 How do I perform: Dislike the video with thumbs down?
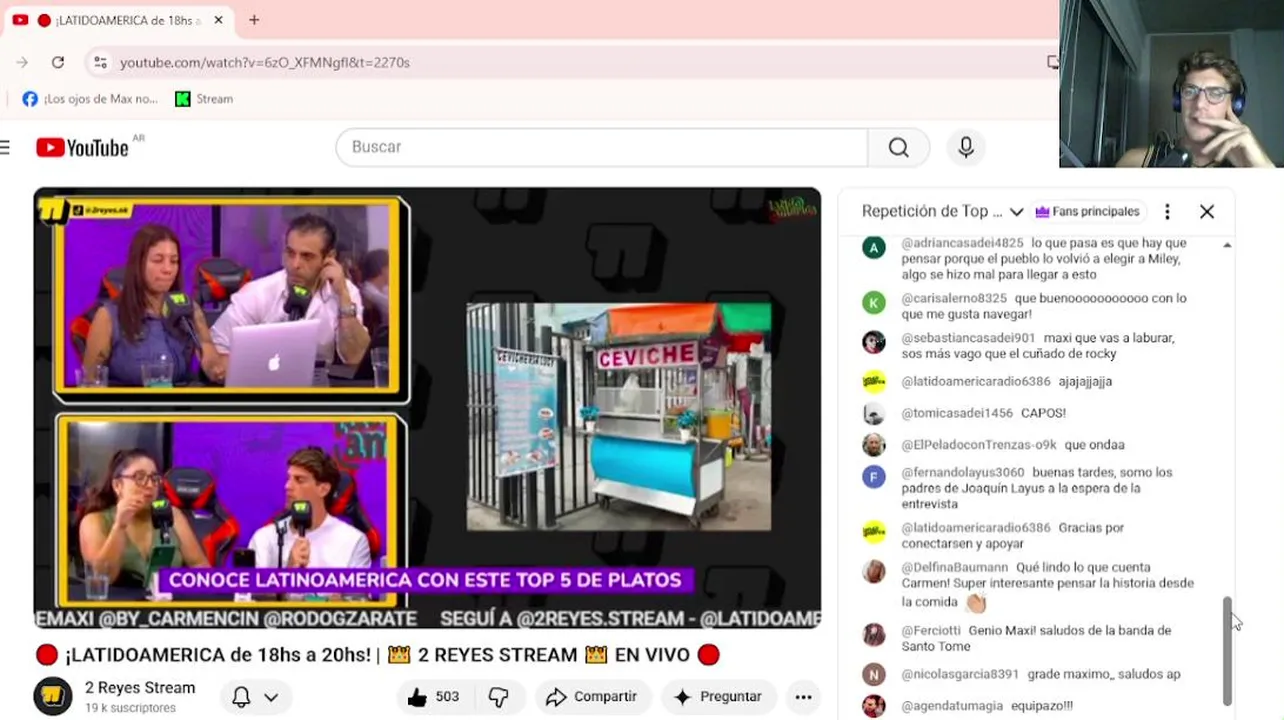point(498,697)
